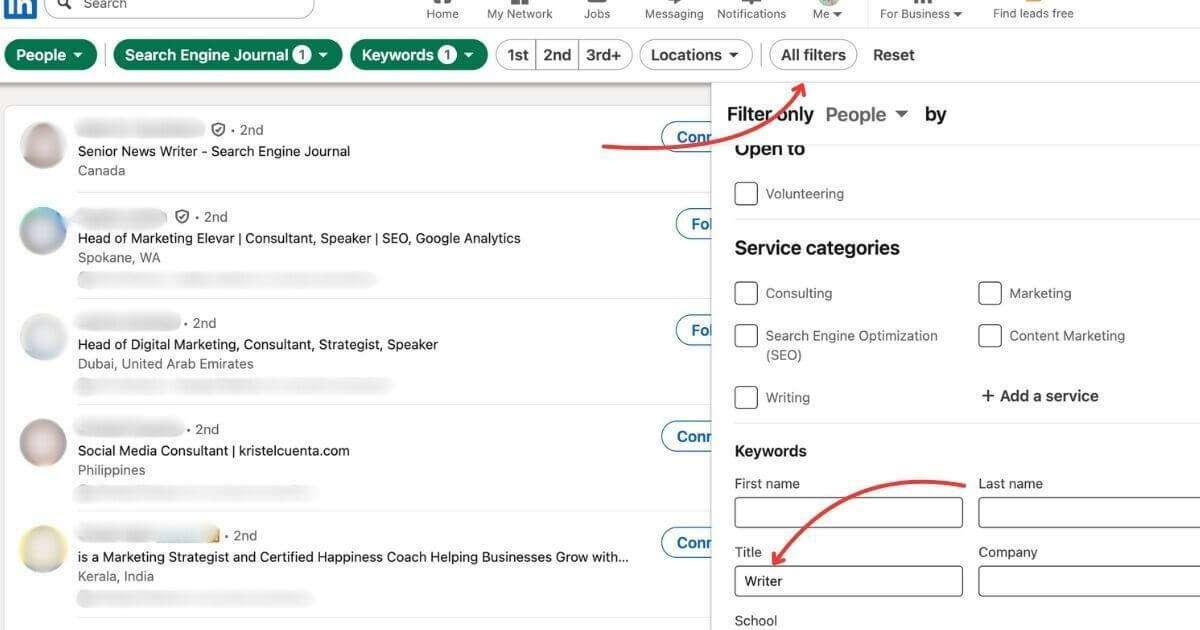Screen dimensions: 1200x630
Task: Expand the Keywords filter dropdown
Action: pyautogui.click(x=418, y=54)
